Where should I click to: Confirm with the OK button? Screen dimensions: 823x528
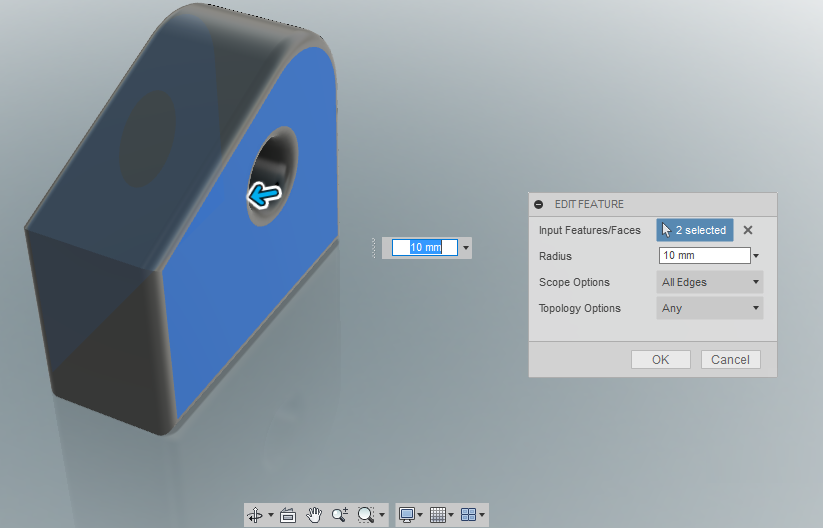(x=661, y=360)
